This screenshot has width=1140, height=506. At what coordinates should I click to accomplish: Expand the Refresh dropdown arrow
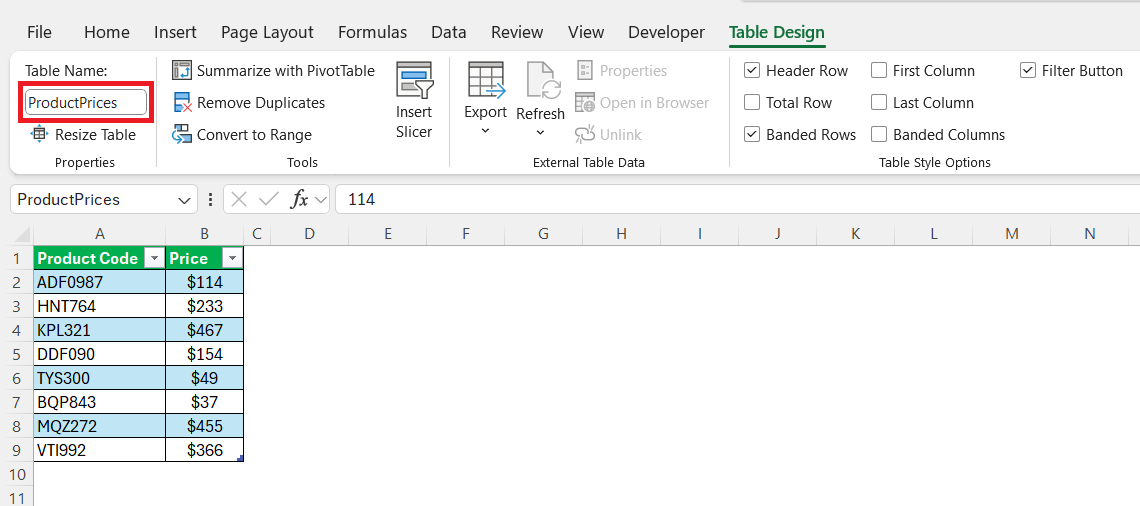click(540, 133)
